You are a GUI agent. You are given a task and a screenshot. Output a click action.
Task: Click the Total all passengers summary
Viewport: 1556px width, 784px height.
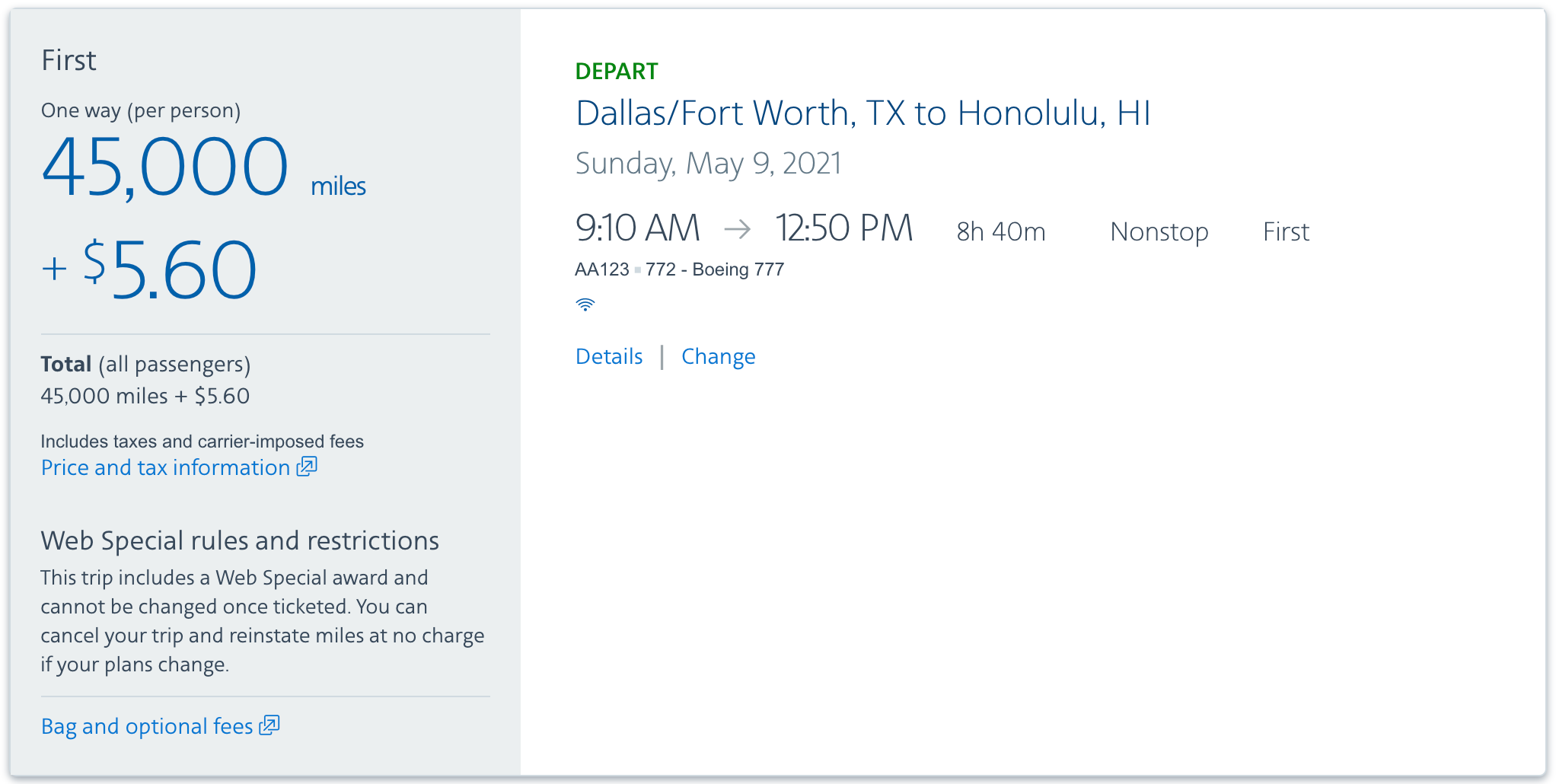tap(145, 364)
